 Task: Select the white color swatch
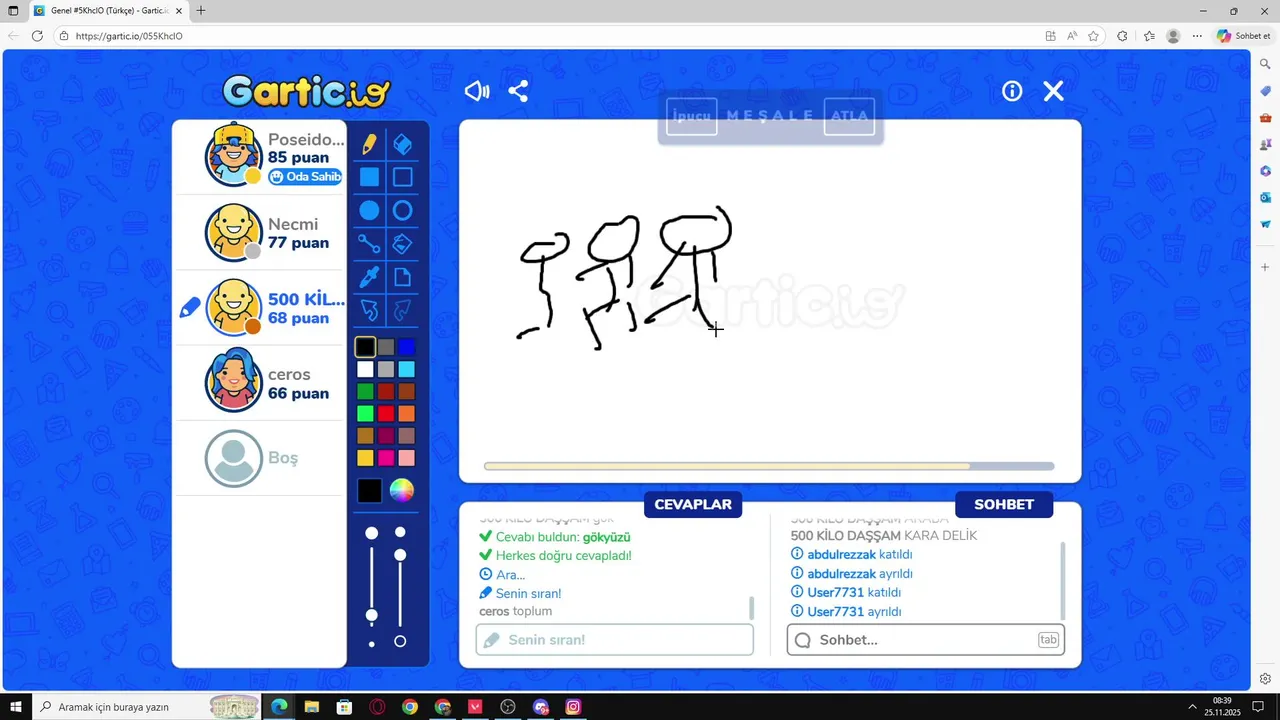click(365, 369)
